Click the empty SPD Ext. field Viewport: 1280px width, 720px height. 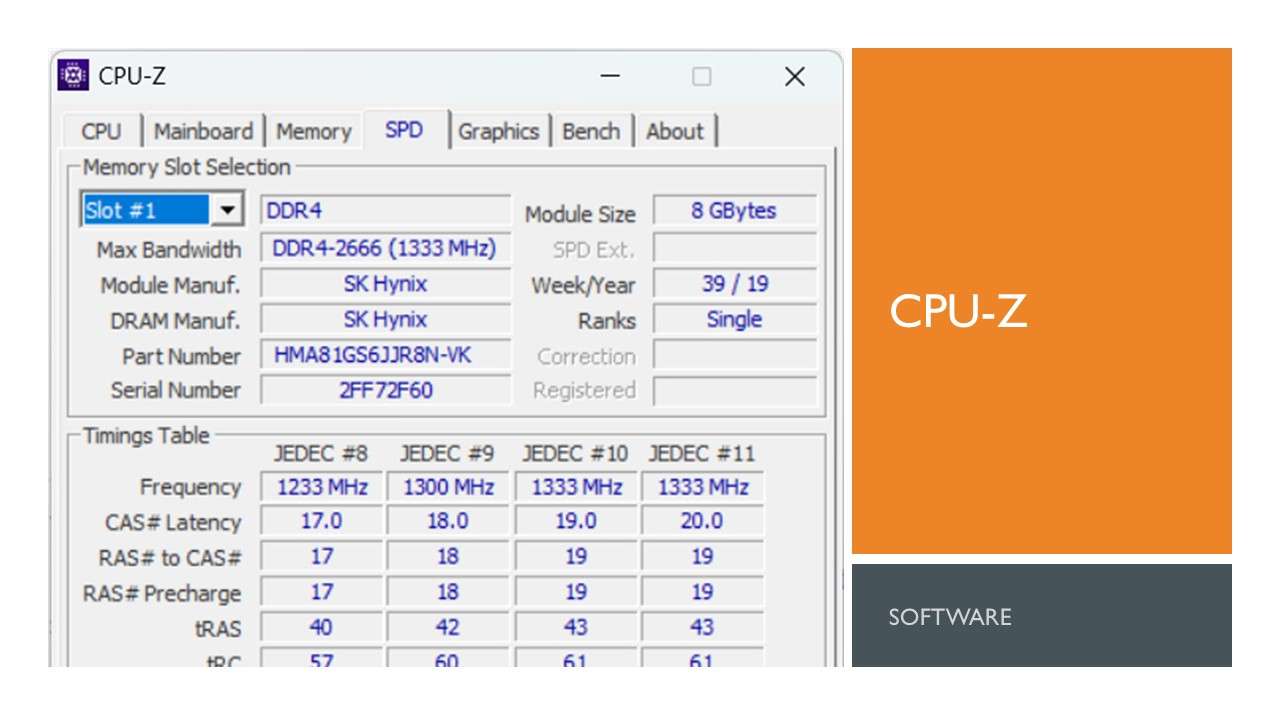point(735,248)
